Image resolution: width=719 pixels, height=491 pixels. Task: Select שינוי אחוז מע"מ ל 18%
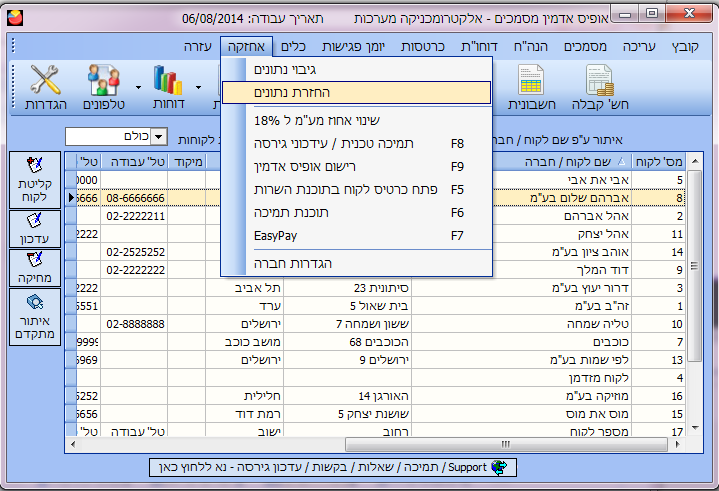point(356,121)
